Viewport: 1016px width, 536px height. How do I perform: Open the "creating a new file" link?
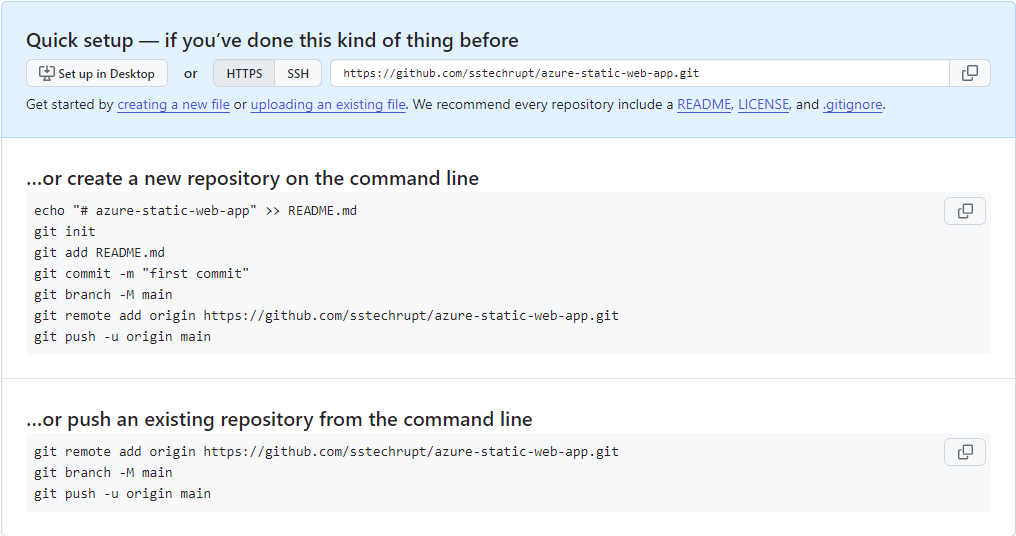click(173, 104)
